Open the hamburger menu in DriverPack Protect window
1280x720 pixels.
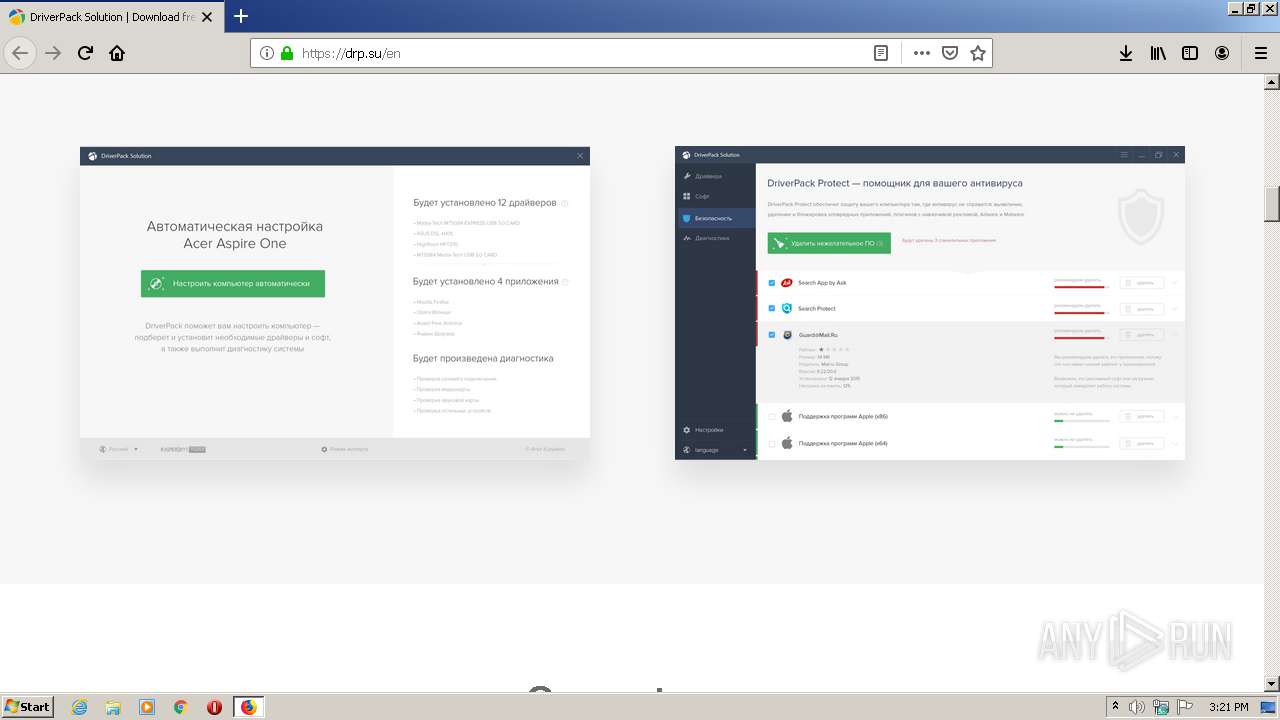[x=1125, y=155]
